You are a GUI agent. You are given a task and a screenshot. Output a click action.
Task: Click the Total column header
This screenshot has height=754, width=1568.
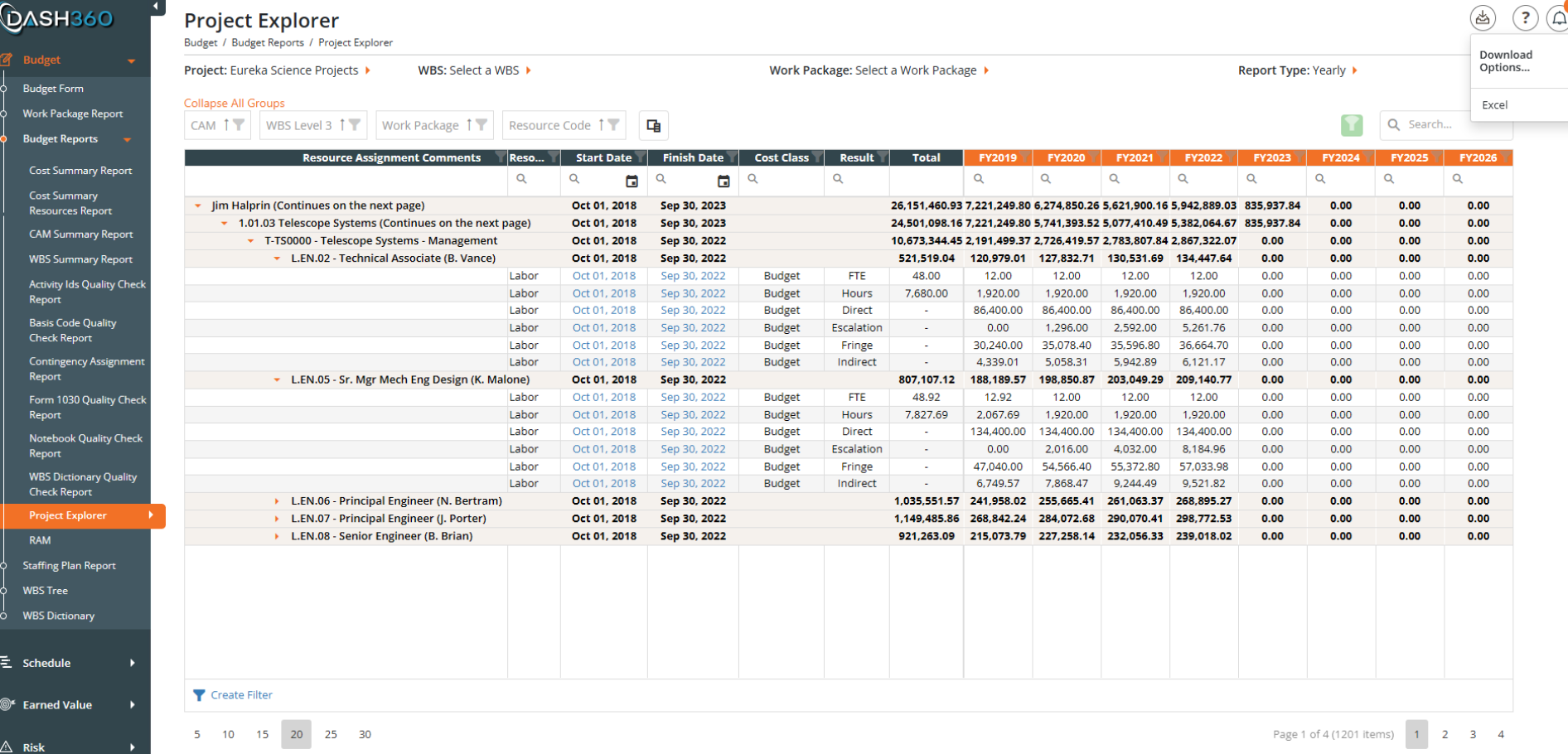click(x=927, y=157)
